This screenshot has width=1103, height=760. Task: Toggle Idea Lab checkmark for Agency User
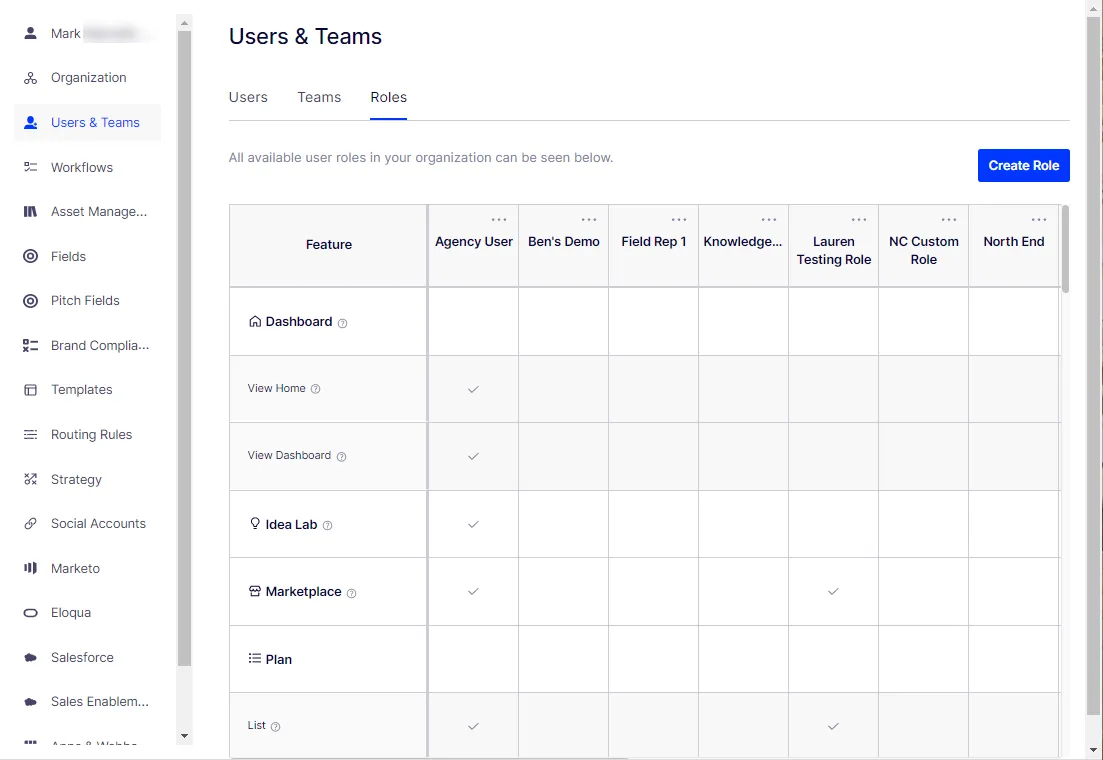pyautogui.click(x=473, y=524)
